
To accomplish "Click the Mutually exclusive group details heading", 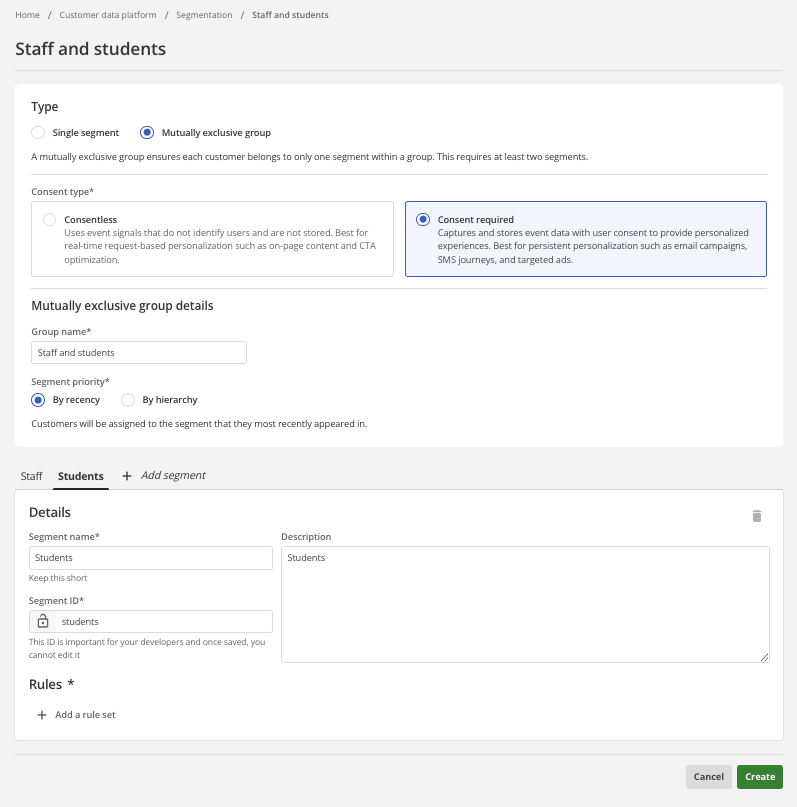I will pyautogui.click(x=122, y=306).
